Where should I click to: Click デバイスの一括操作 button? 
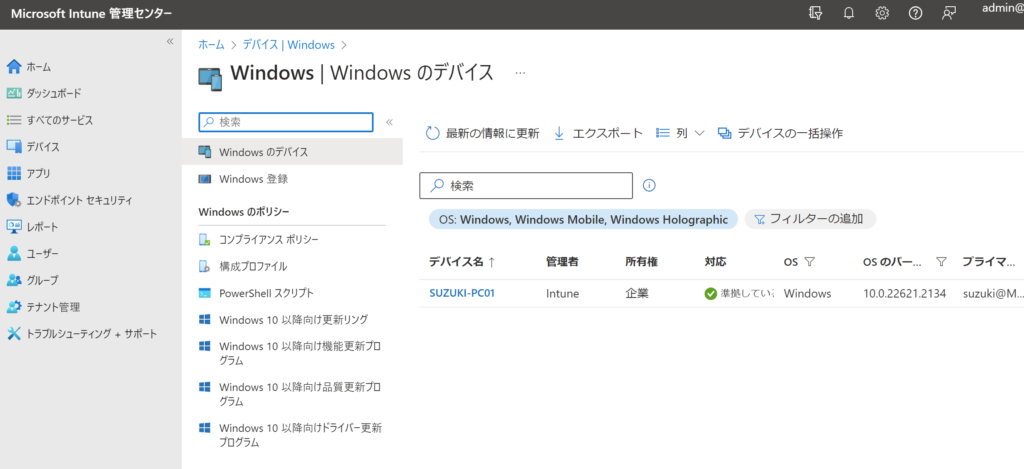click(780, 133)
